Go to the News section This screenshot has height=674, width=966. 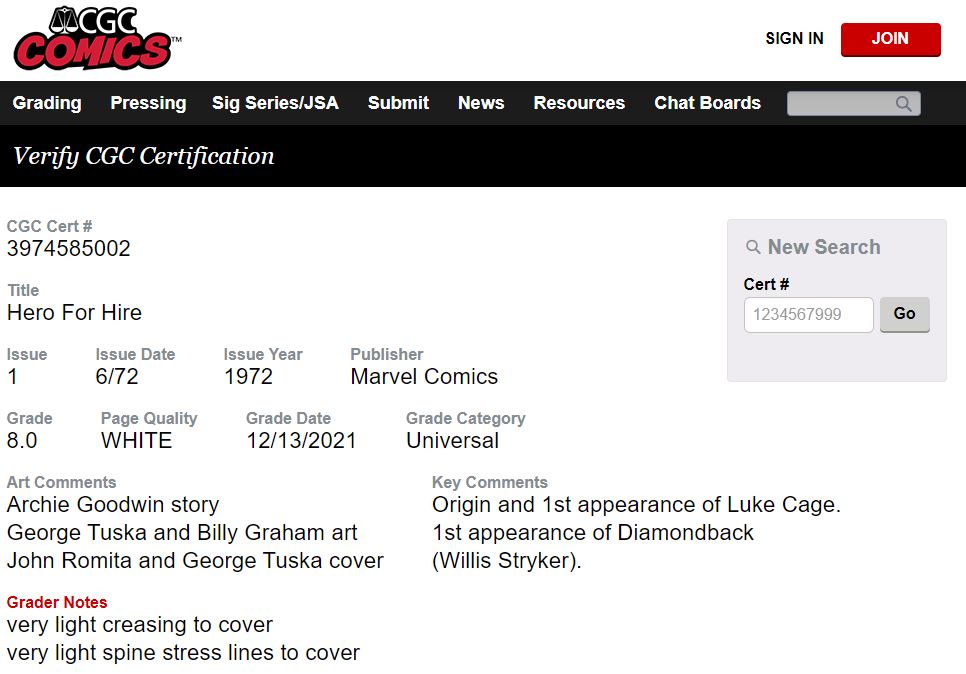tap(481, 103)
